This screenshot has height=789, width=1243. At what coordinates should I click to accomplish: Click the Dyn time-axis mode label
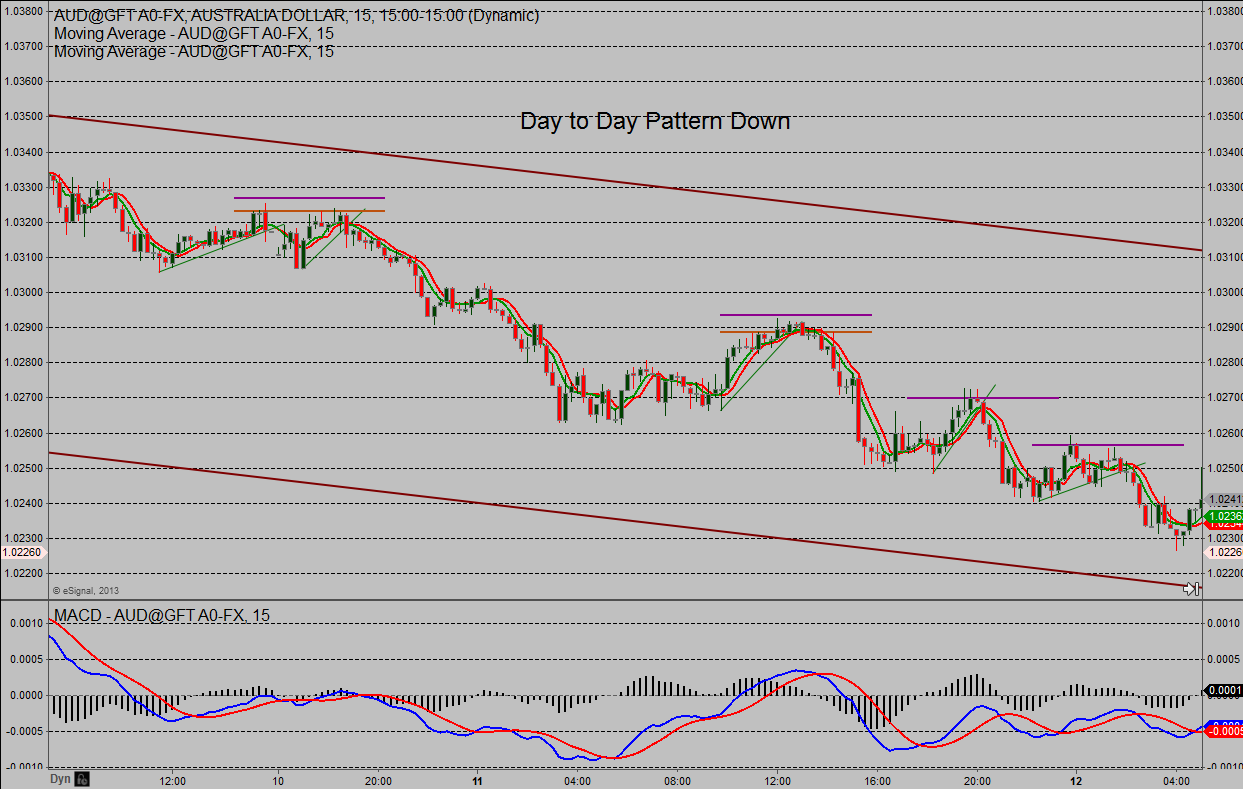[61, 778]
